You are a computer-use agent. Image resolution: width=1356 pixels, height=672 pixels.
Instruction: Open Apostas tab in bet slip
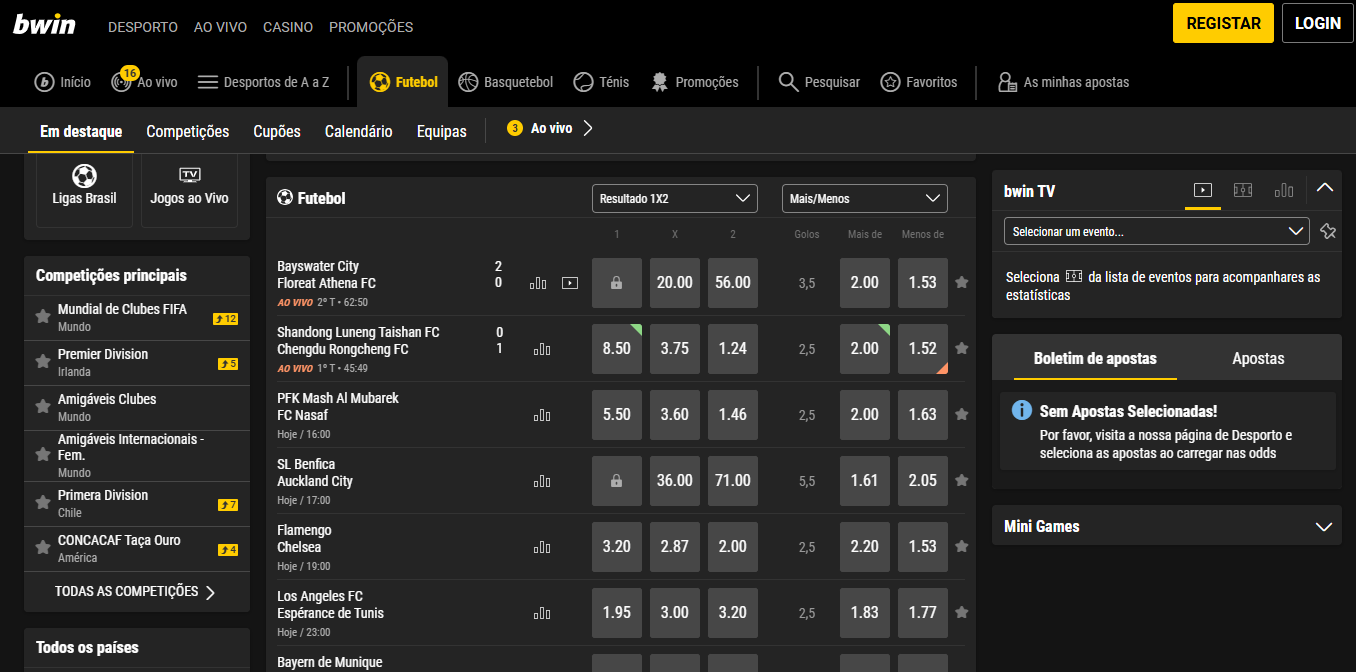[1258, 358]
